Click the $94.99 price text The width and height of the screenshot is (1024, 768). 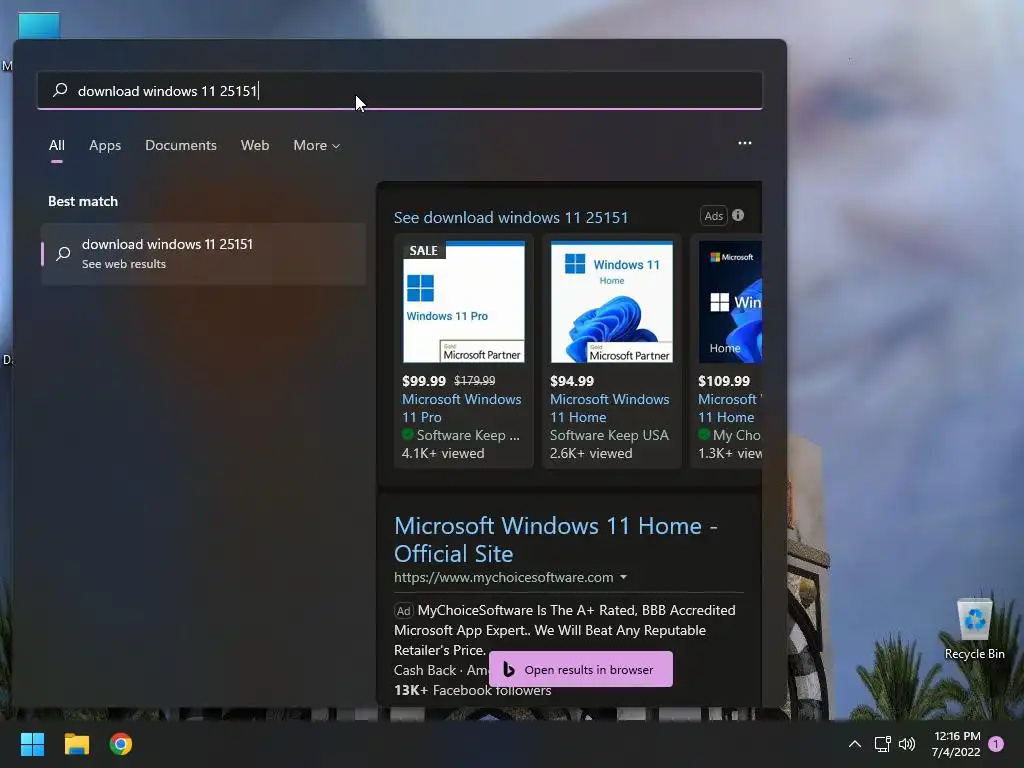pos(572,381)
